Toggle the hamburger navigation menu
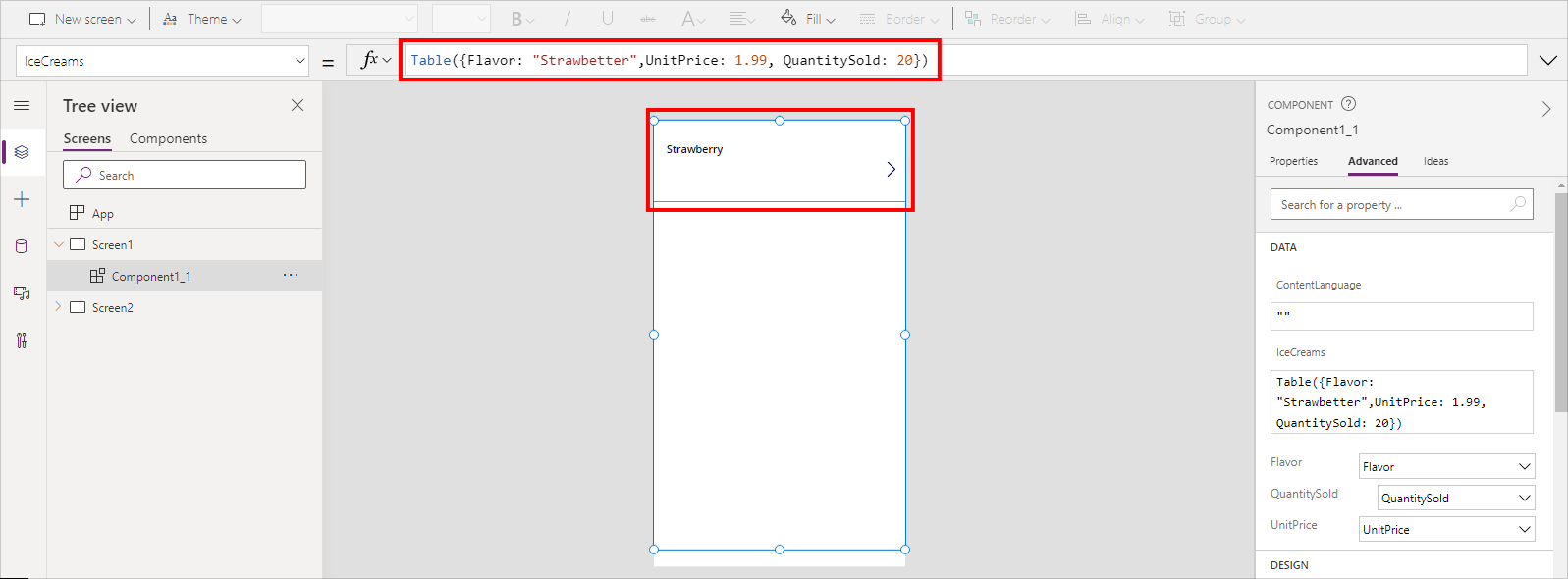 point(22,105)
